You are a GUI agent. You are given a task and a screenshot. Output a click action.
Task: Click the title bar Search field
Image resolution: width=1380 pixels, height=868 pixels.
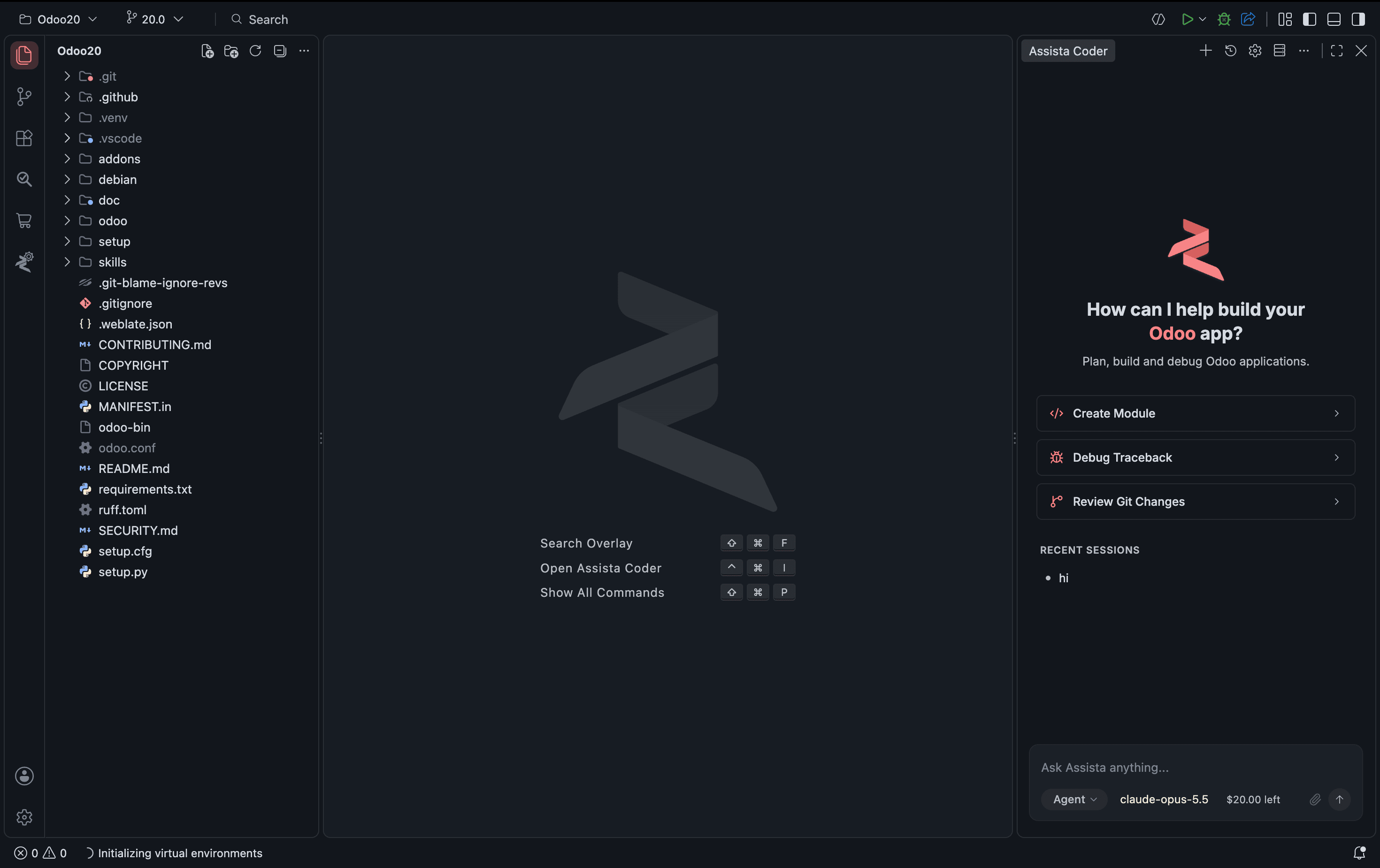click(x=260, y=20)
